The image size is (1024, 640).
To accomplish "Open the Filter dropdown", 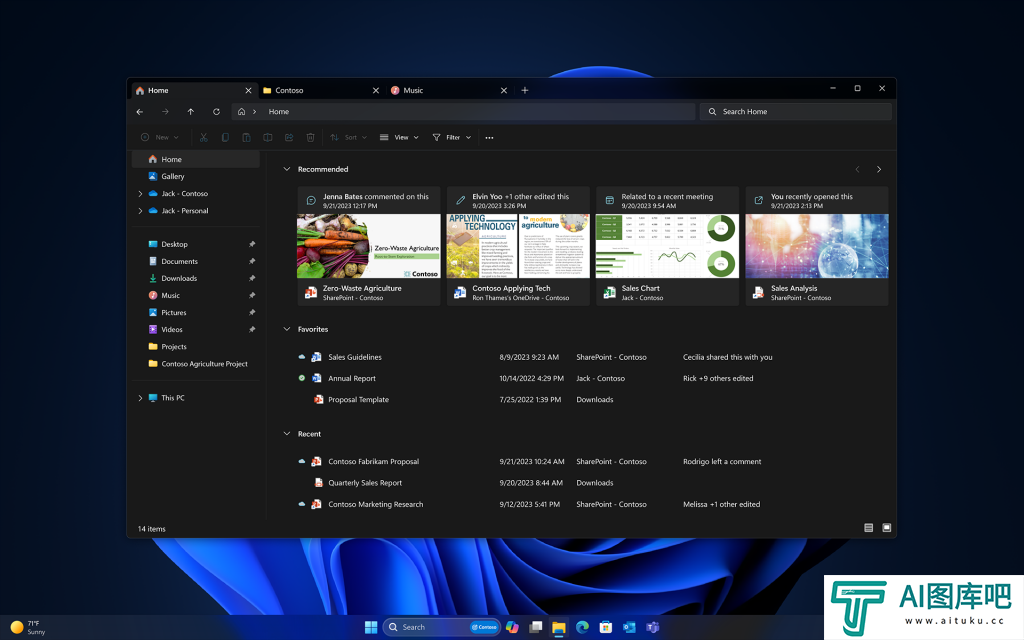I will pos(451,137).
